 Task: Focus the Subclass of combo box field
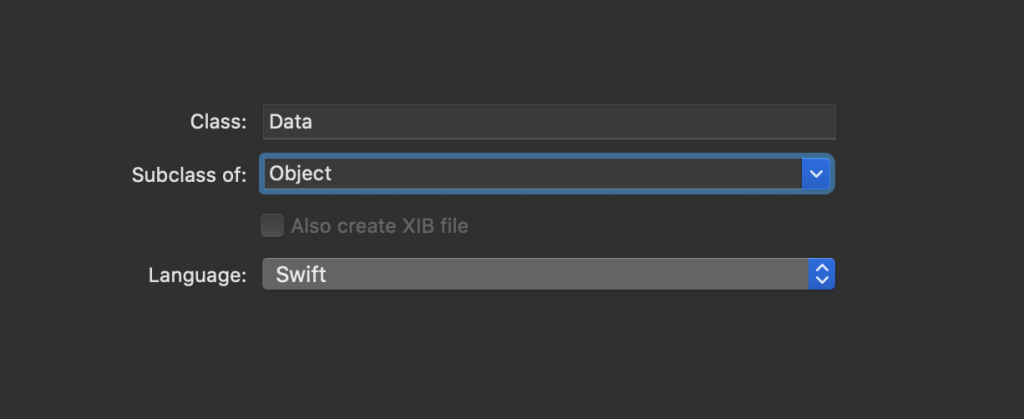[x=532, y=174]
